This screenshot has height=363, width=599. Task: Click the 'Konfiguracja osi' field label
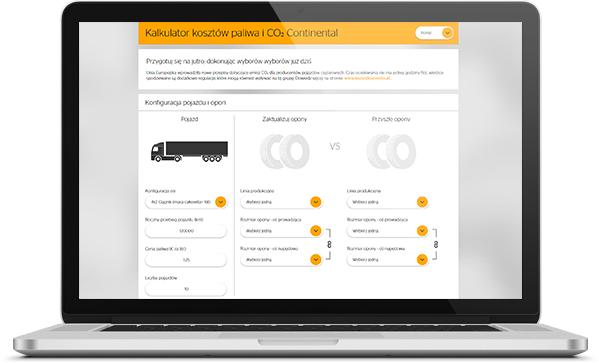(x=160, y=191)
